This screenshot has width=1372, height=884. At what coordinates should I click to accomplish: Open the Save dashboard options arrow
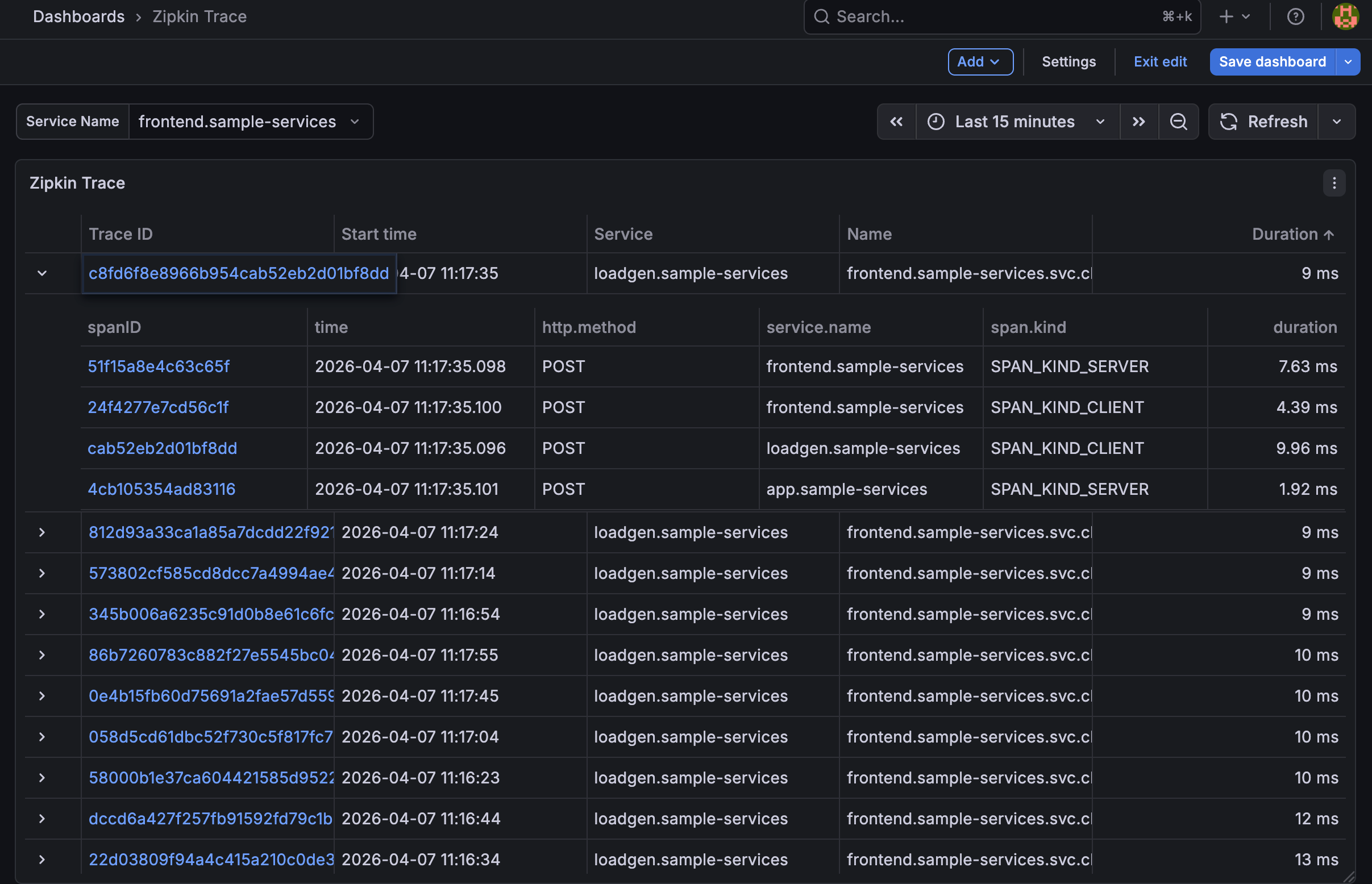coord(1348,62)
